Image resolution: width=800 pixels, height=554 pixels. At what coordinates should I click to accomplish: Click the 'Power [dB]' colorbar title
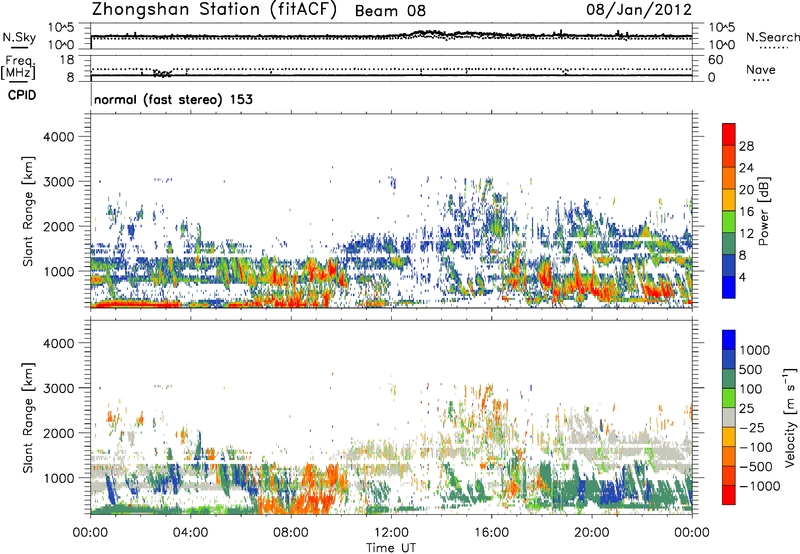point(763,211)
